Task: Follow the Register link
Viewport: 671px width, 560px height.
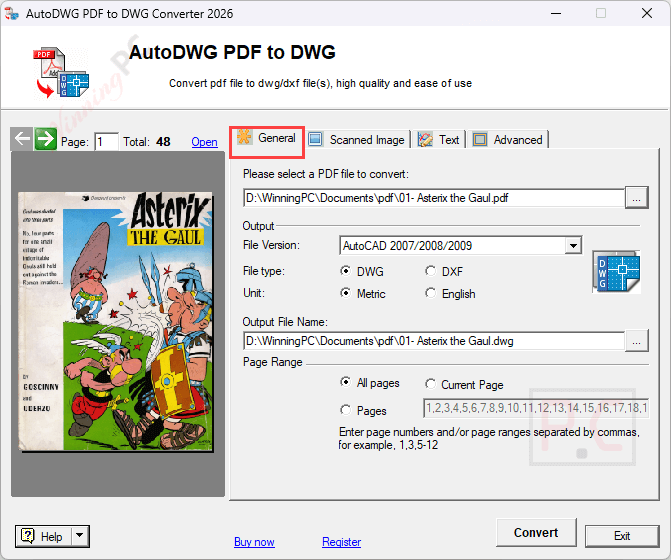Action: click(x=341, y=542)
